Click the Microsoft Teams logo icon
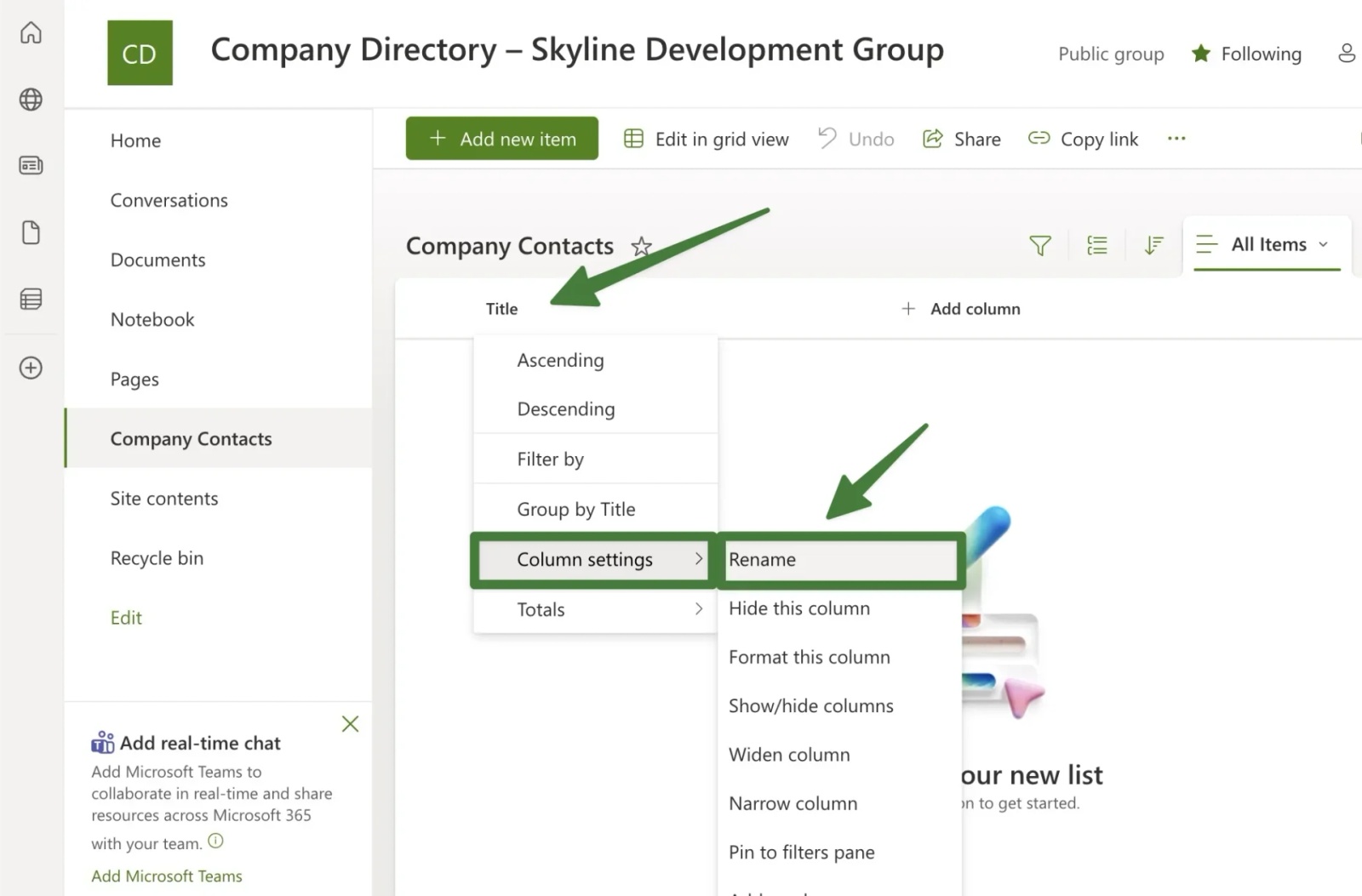 tap(102, 742)
